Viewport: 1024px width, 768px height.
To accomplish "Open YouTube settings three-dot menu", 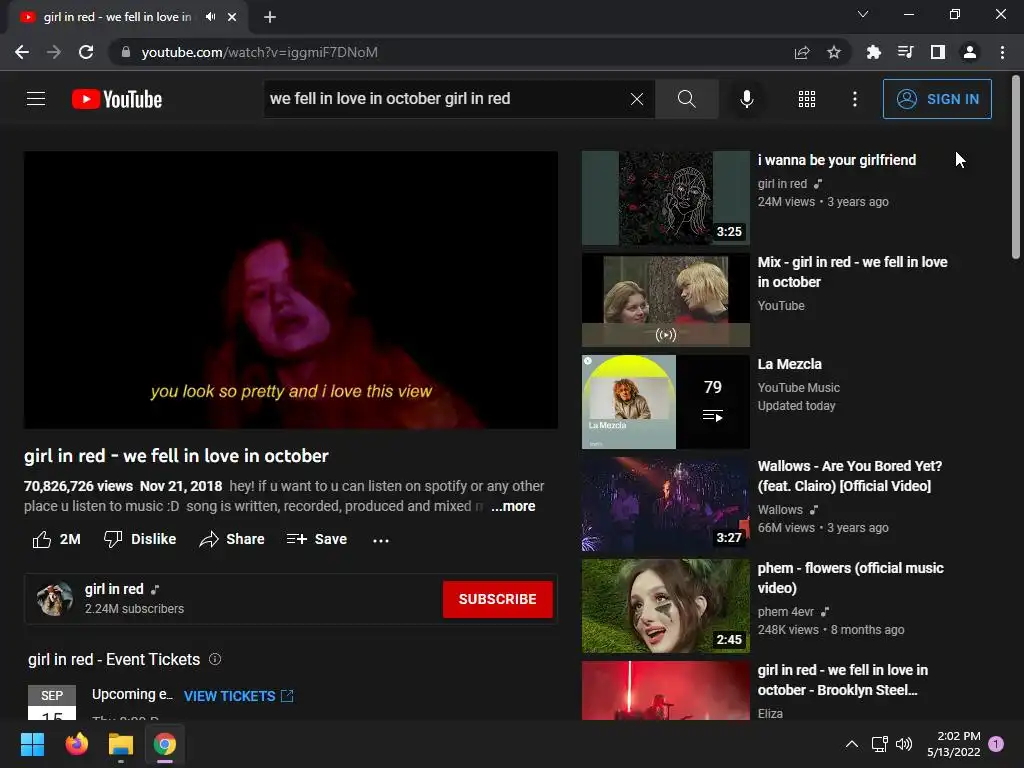I will click(x=855, y=99).
